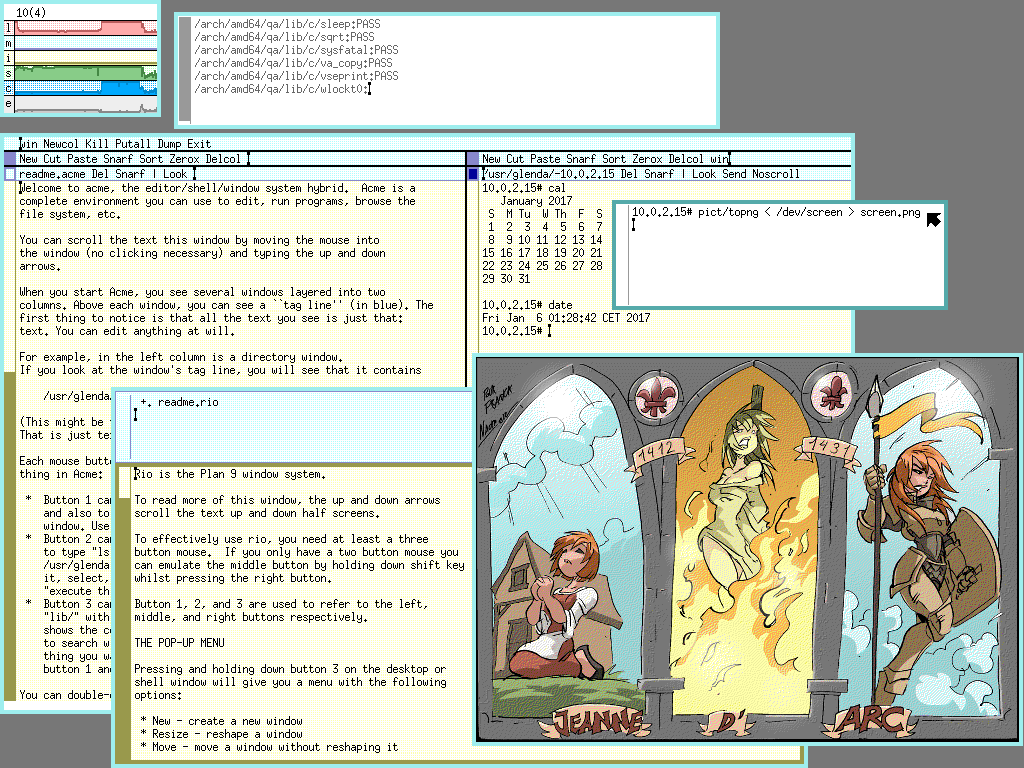Click the 'Fri Jan 6 01:28:42 CET 2017' line

(x=566, y=318)
